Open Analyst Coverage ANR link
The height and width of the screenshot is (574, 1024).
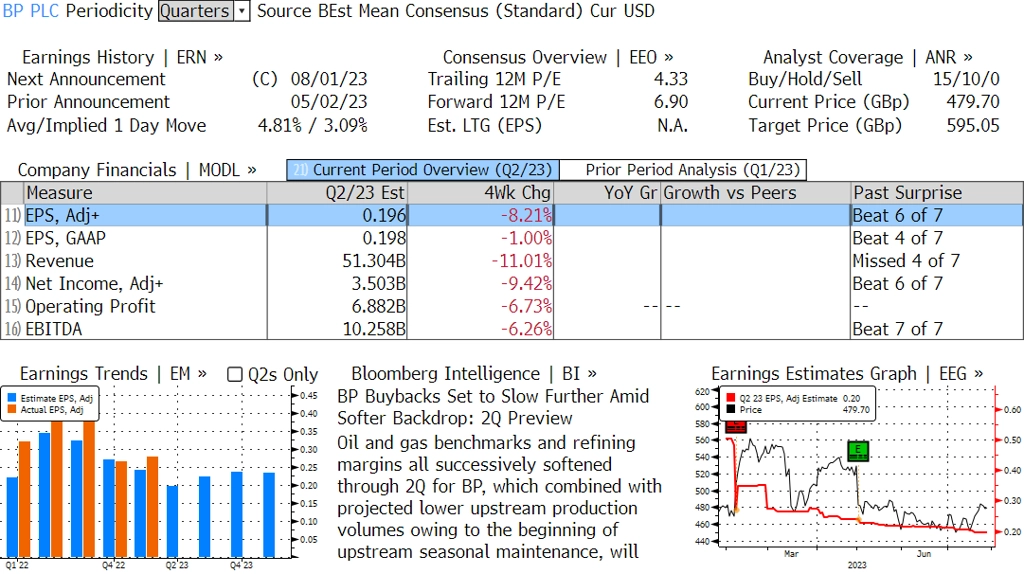click(x=868, y=57)
